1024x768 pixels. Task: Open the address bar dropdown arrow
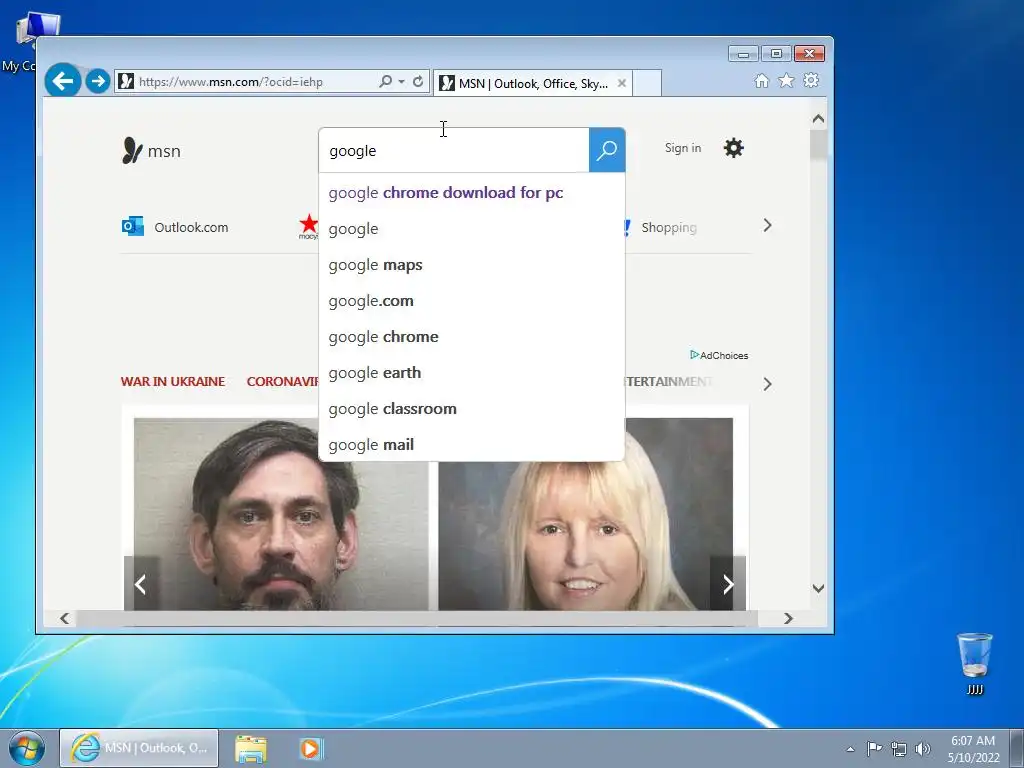point(402,82)
